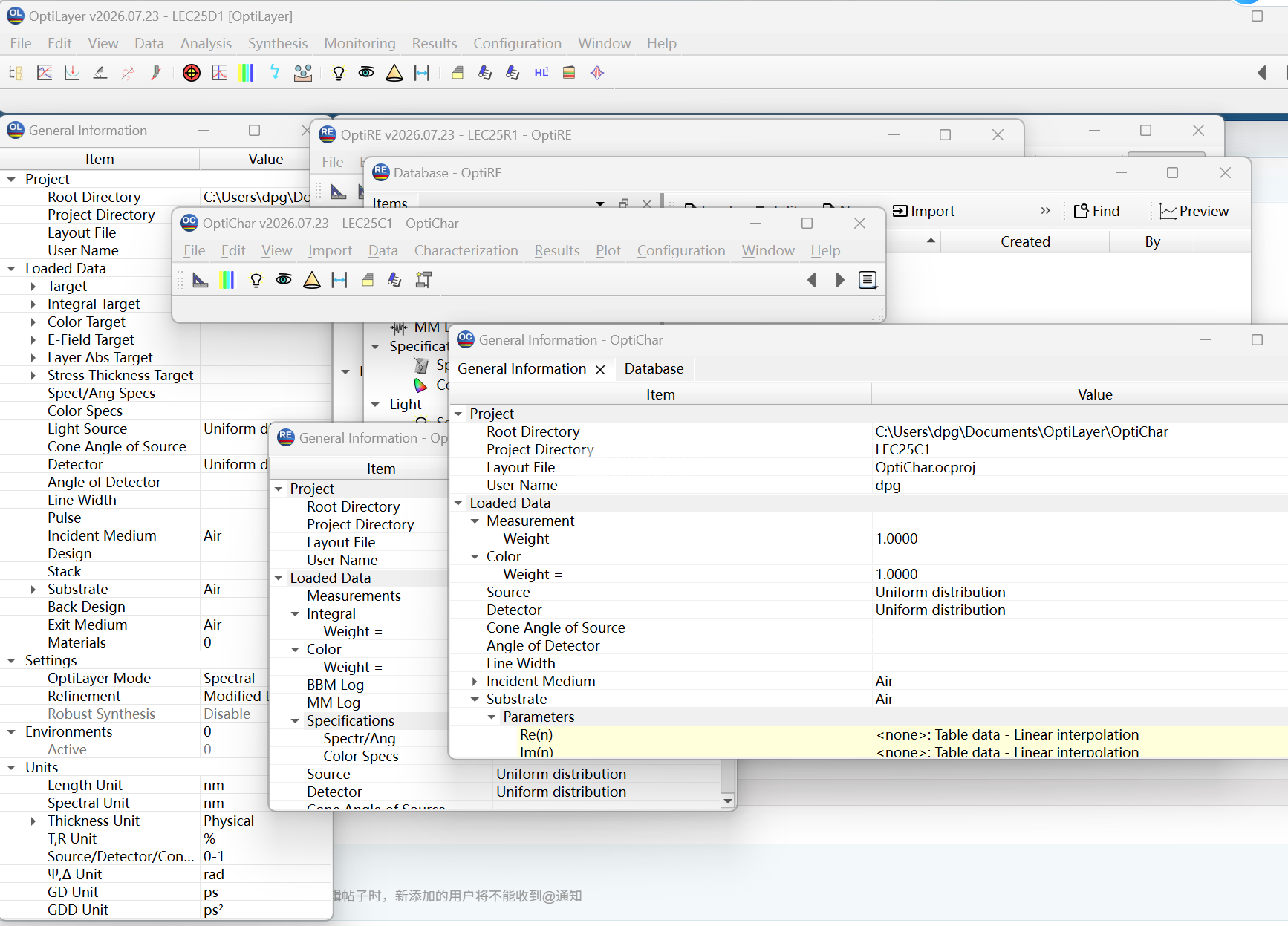Click the 'Physical' Thickness Unit value
This screenshot has width=1288, height=926.
point(229,821)
